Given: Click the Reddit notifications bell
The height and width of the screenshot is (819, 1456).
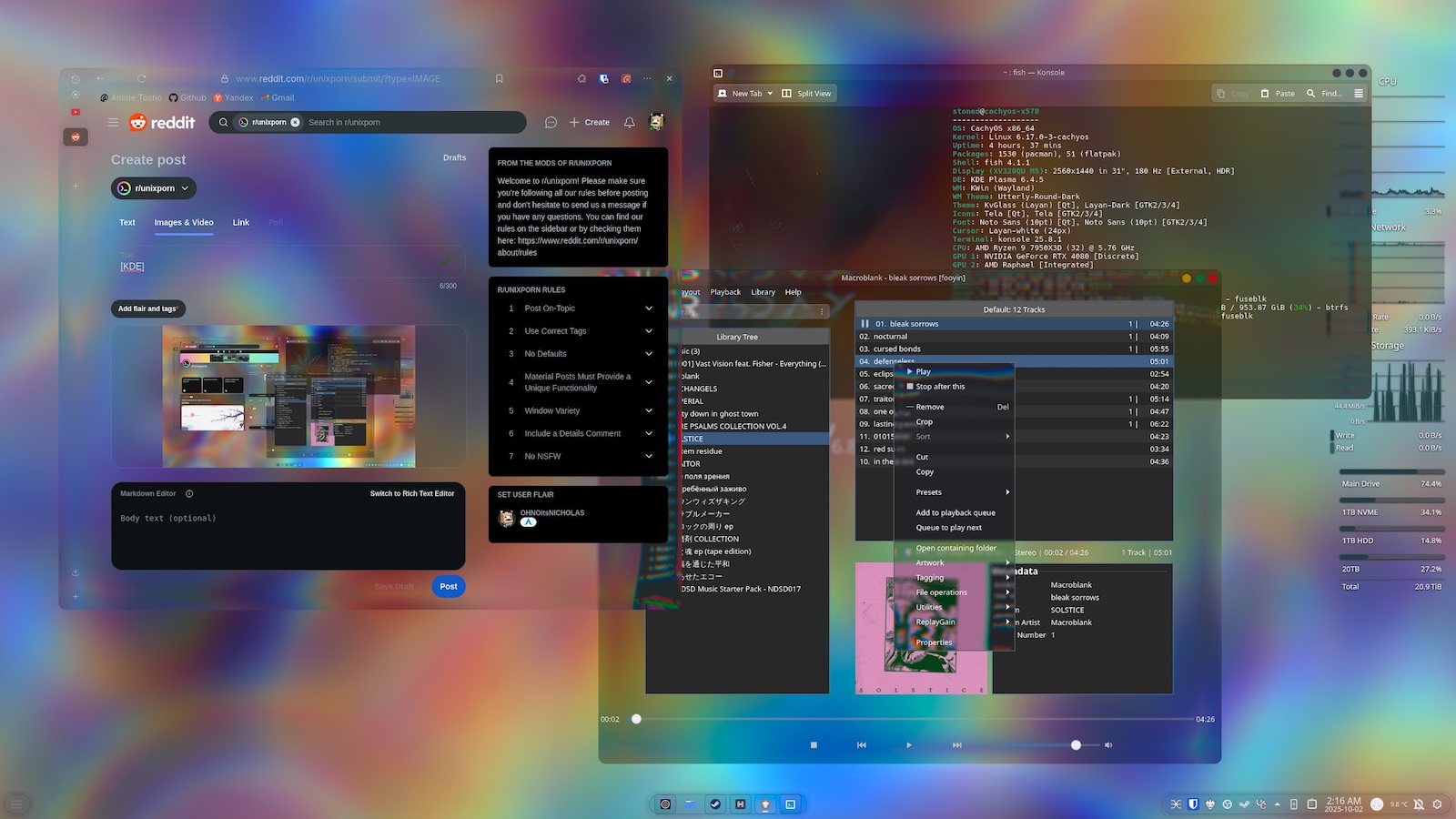Looking at the screenshot, I should [629, 122].
